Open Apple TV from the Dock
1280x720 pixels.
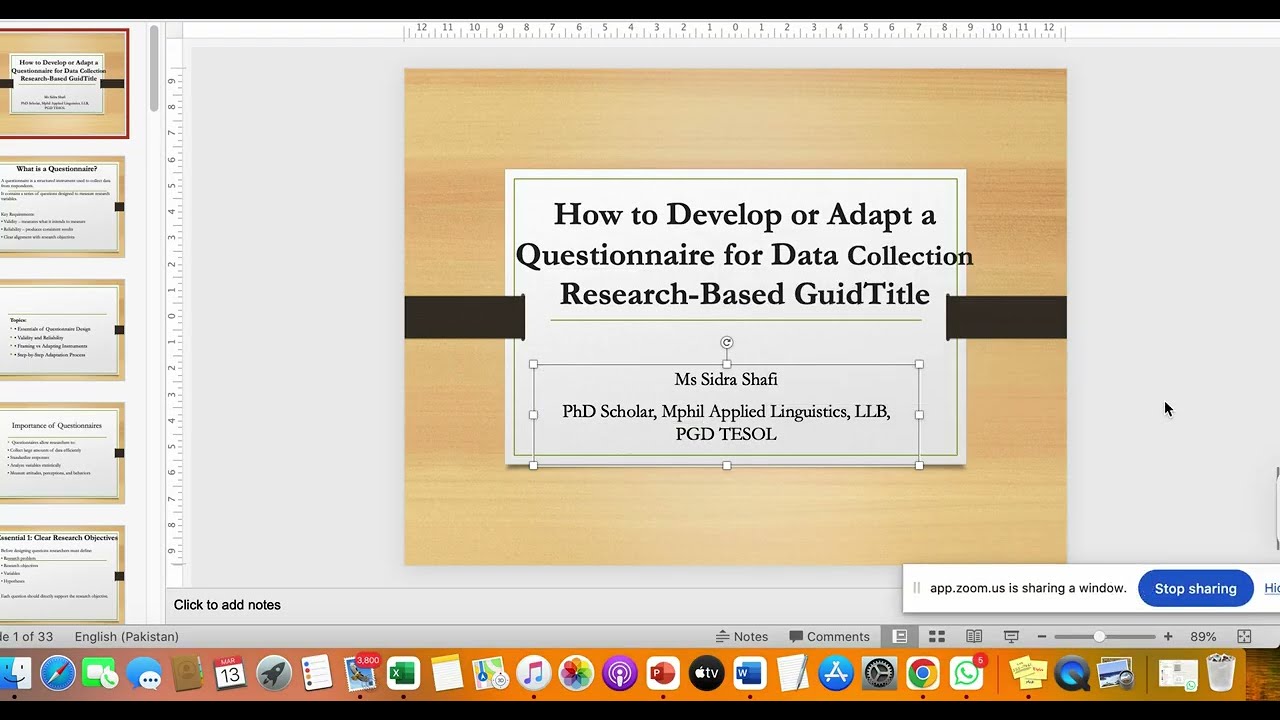(x=706, y=673)
